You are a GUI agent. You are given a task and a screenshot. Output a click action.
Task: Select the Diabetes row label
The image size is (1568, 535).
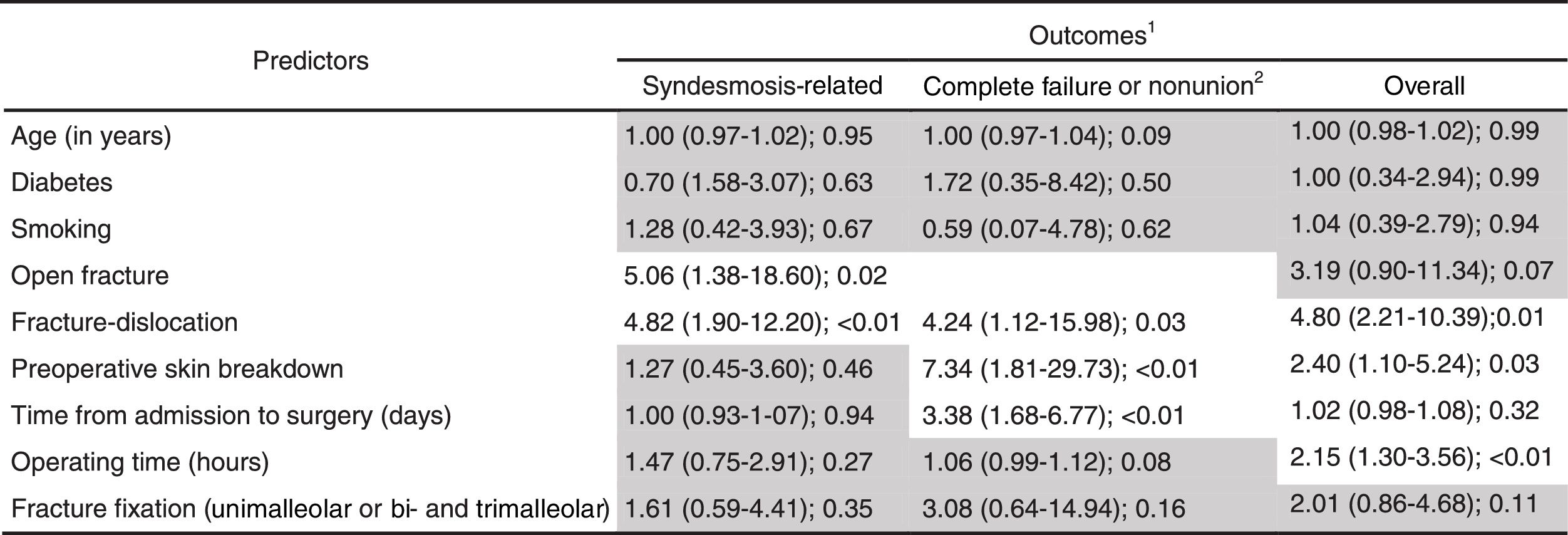[x=62, y=182]
